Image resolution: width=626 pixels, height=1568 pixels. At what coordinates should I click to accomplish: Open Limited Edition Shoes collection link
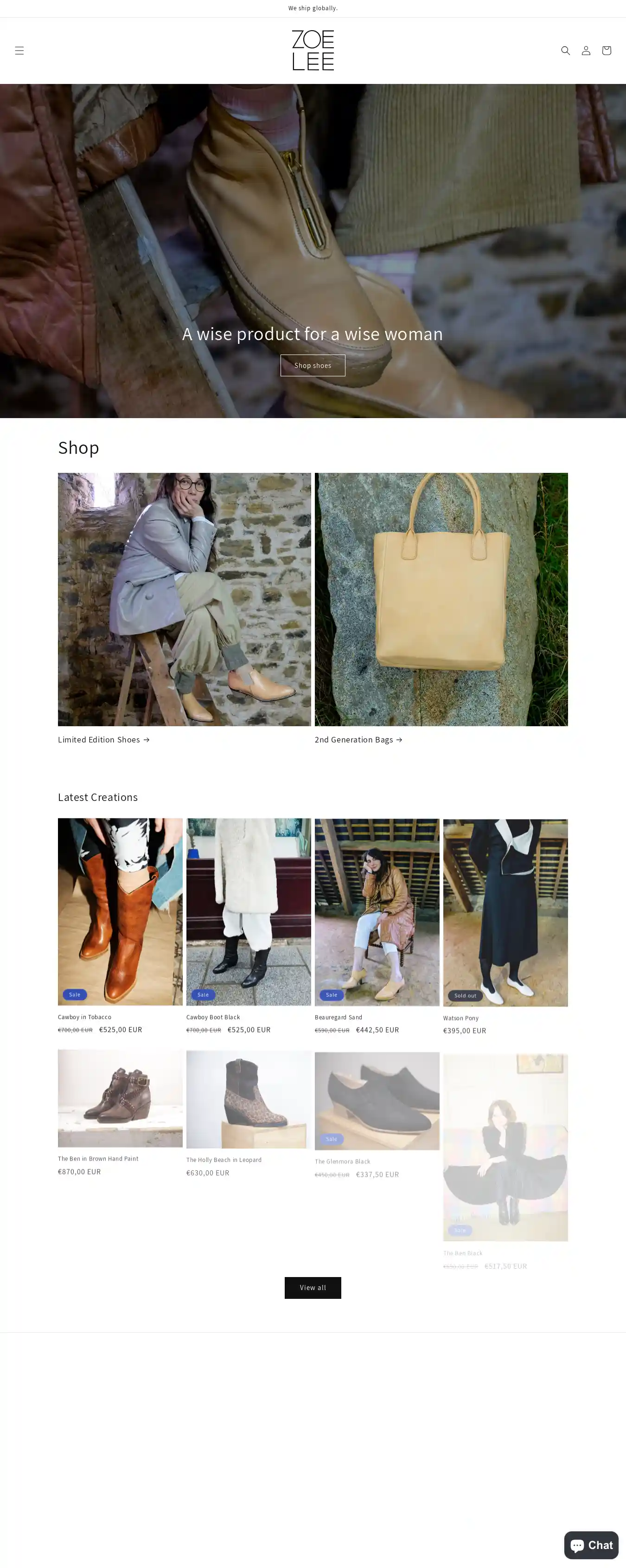pos(103,740)
